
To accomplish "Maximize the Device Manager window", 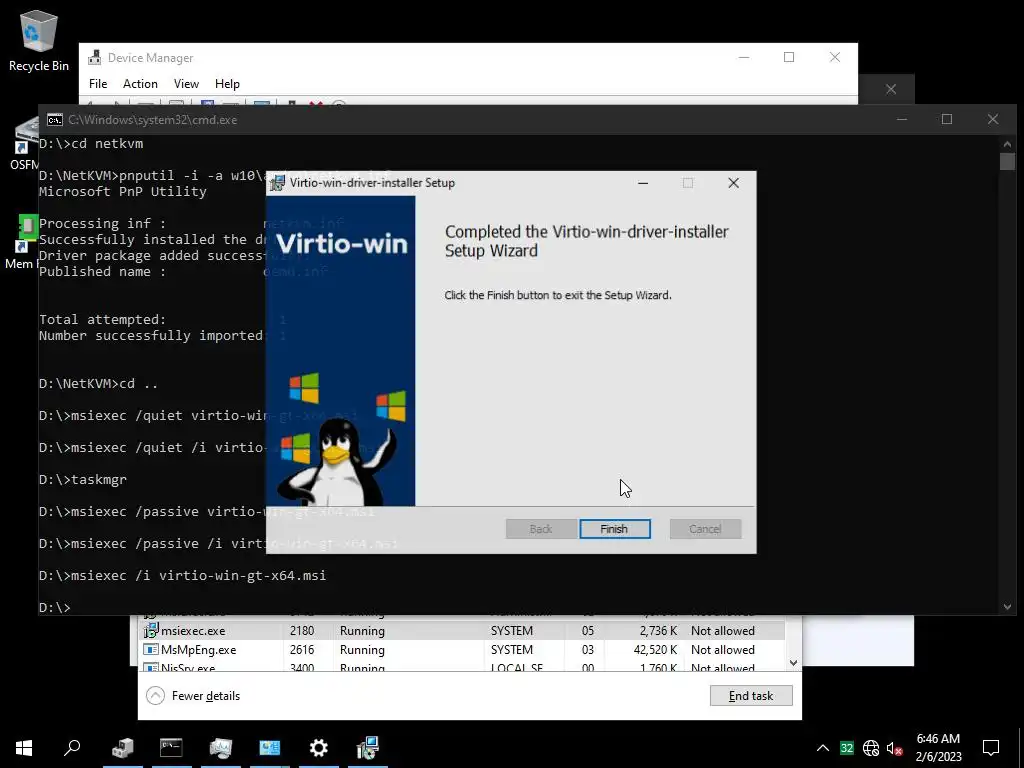I will (789, 57).
